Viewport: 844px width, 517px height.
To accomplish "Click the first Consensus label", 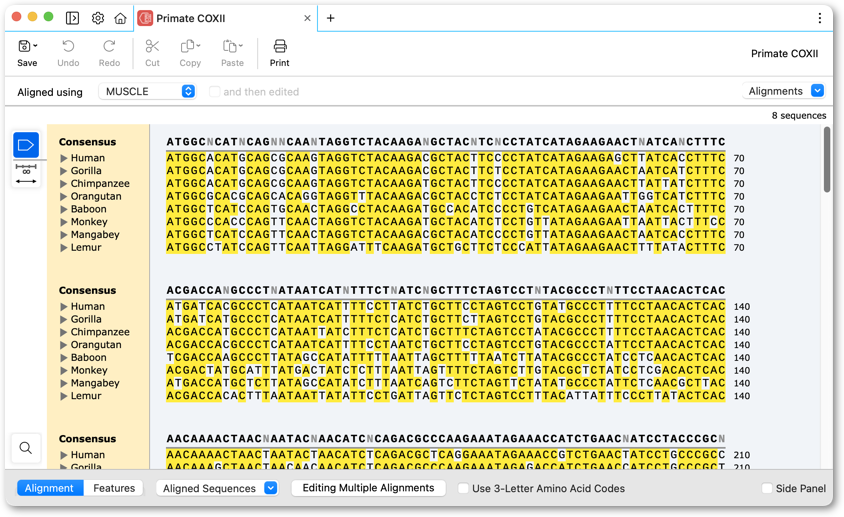I will tap(87, 142).
